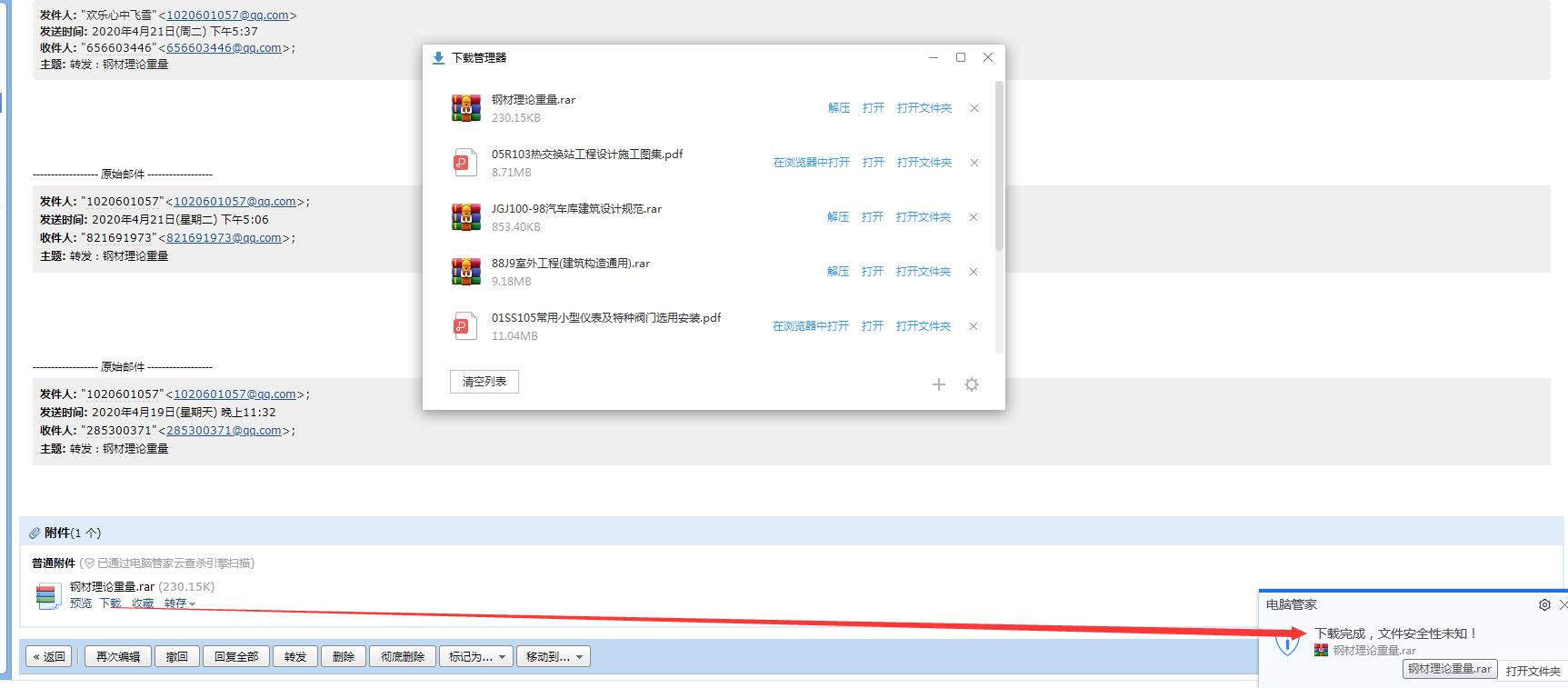Open folder for 01SS105 pdf
This screenshot has height=688, width=1568.
(x=924, y=326)
